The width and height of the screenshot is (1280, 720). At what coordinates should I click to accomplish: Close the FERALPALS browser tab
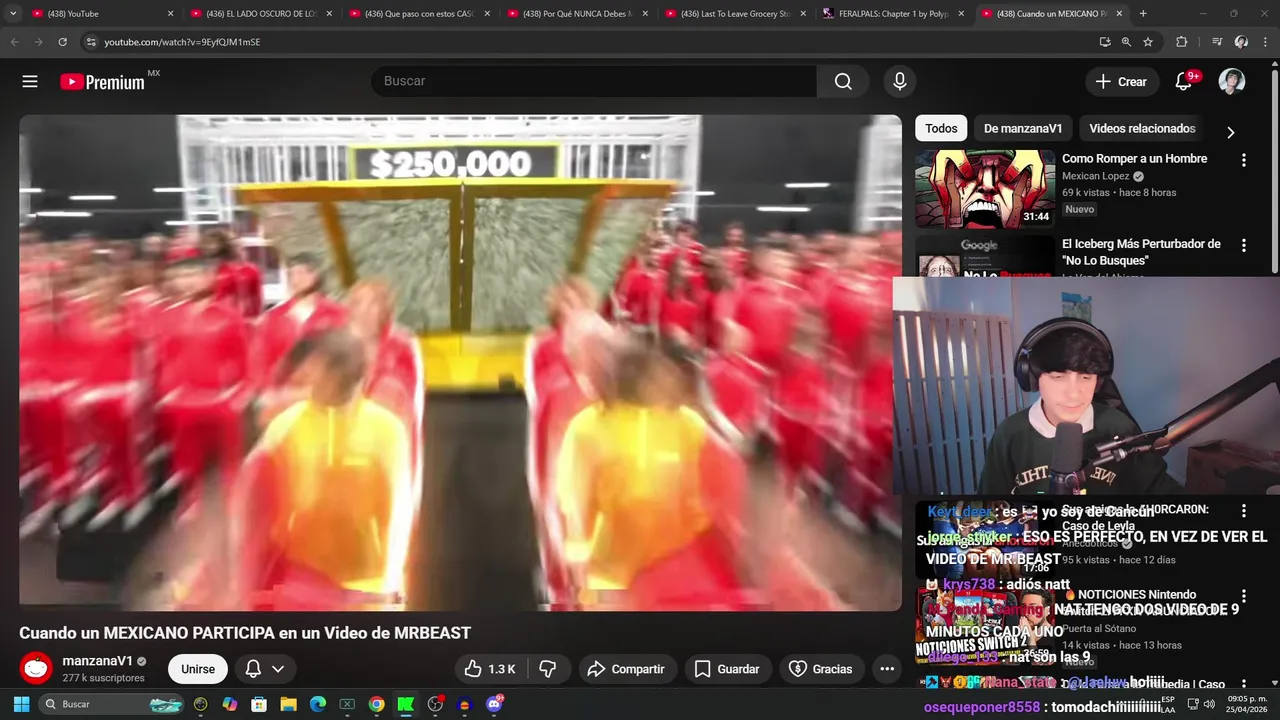tap(961, 14)
